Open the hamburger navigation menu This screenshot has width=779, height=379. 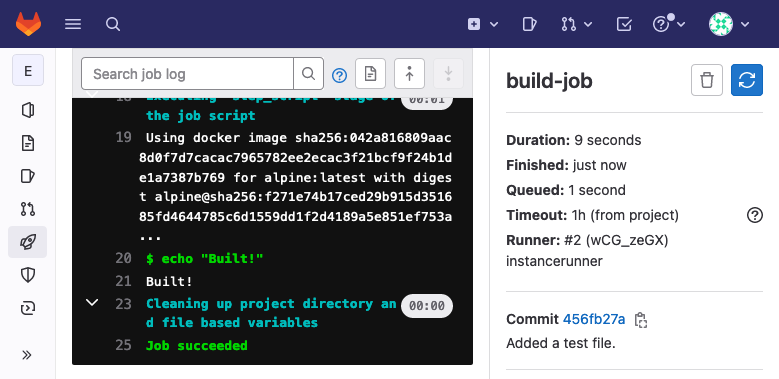click(x=73, y=24)
